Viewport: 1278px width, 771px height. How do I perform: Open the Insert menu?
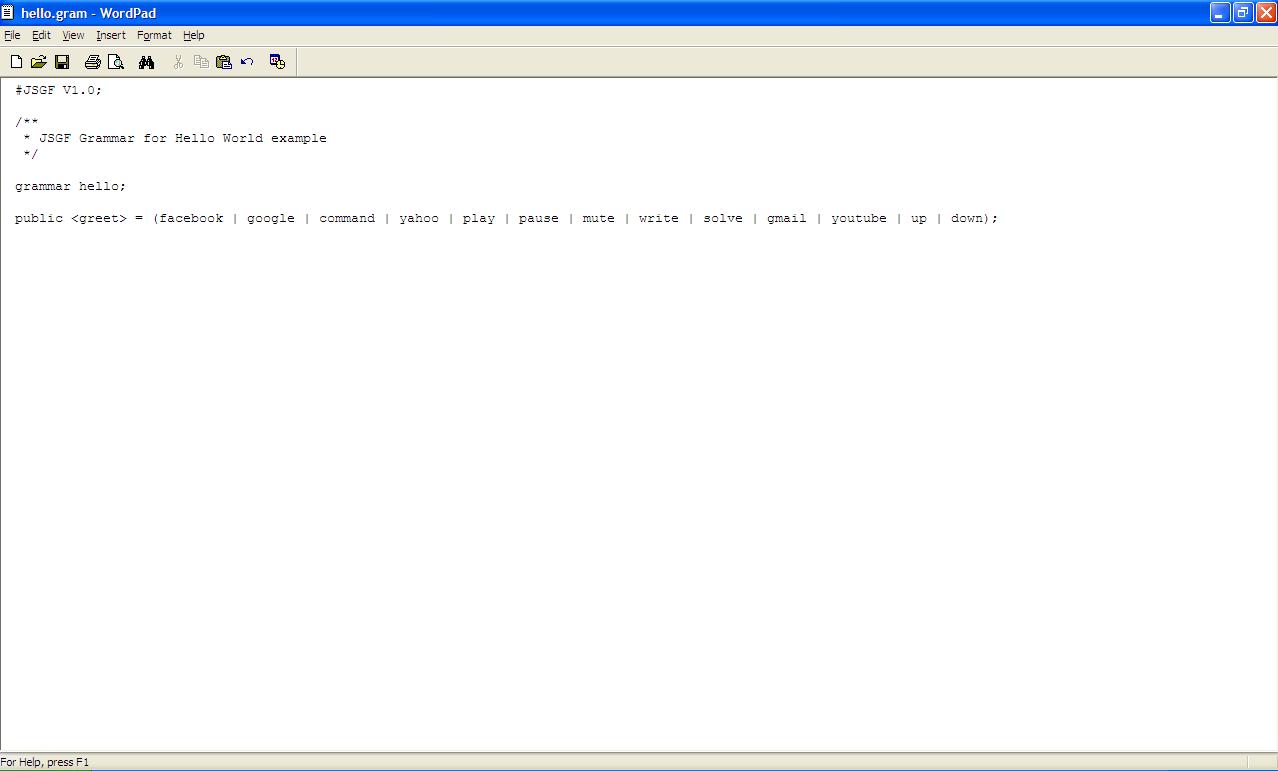pos(111,35)
